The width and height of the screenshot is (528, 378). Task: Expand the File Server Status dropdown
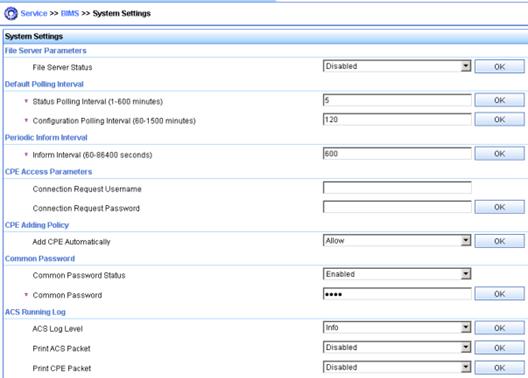tap(397, 66)
